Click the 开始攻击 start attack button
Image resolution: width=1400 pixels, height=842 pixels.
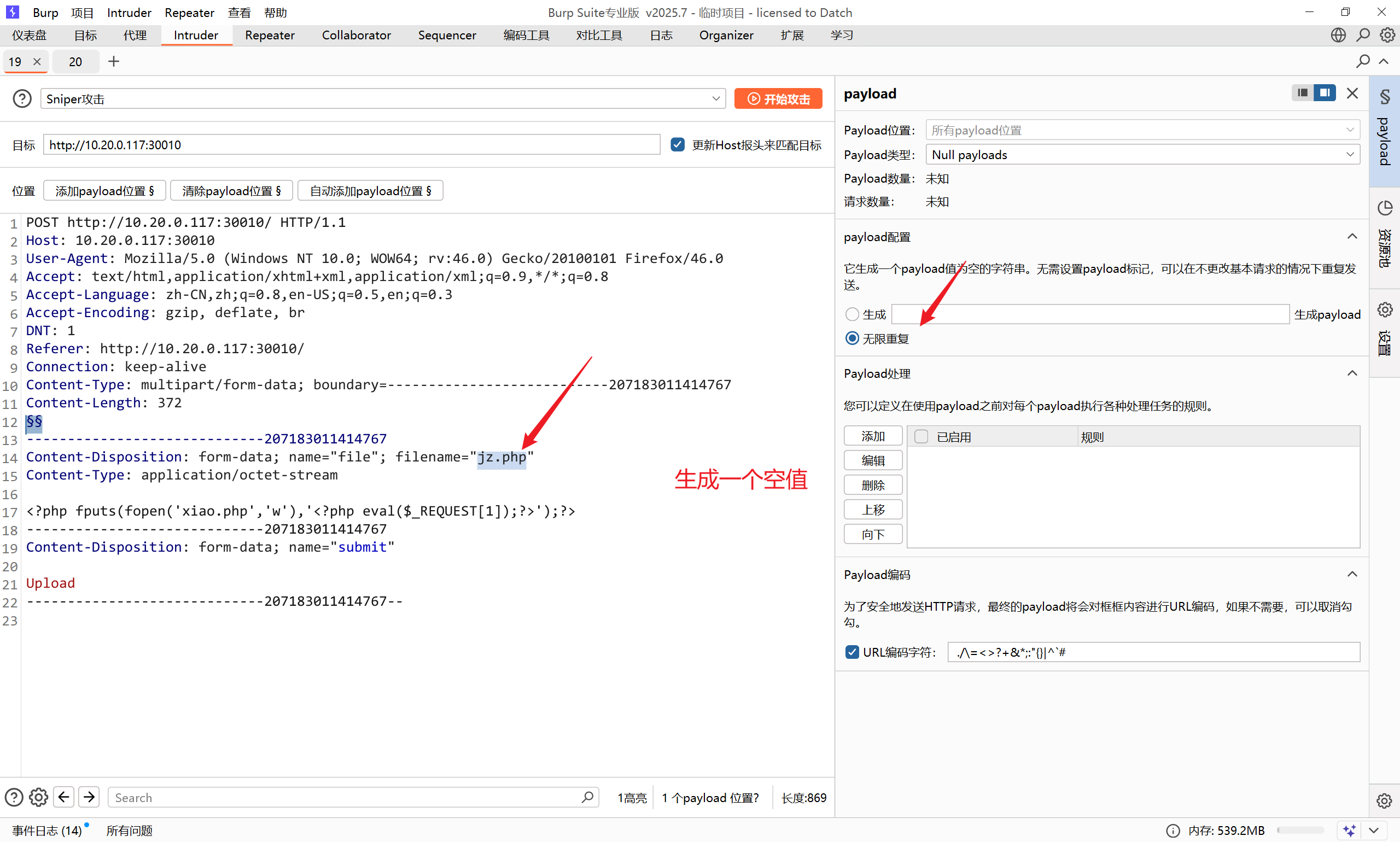[778, 99]
